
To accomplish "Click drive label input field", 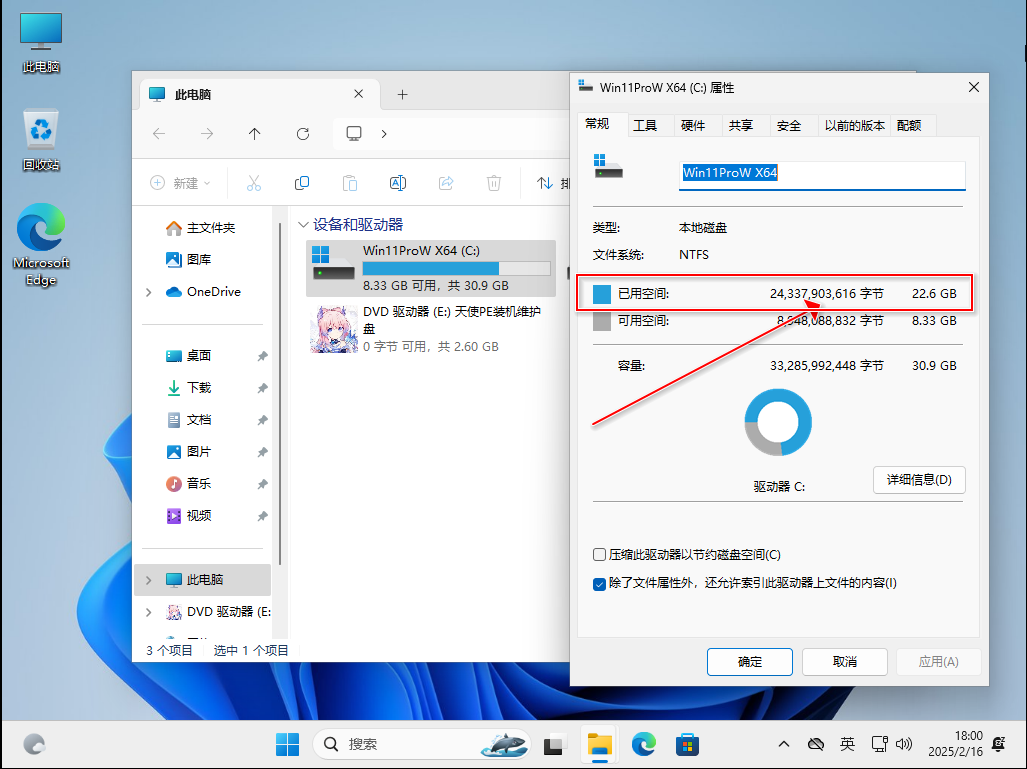I will (822, 174).
